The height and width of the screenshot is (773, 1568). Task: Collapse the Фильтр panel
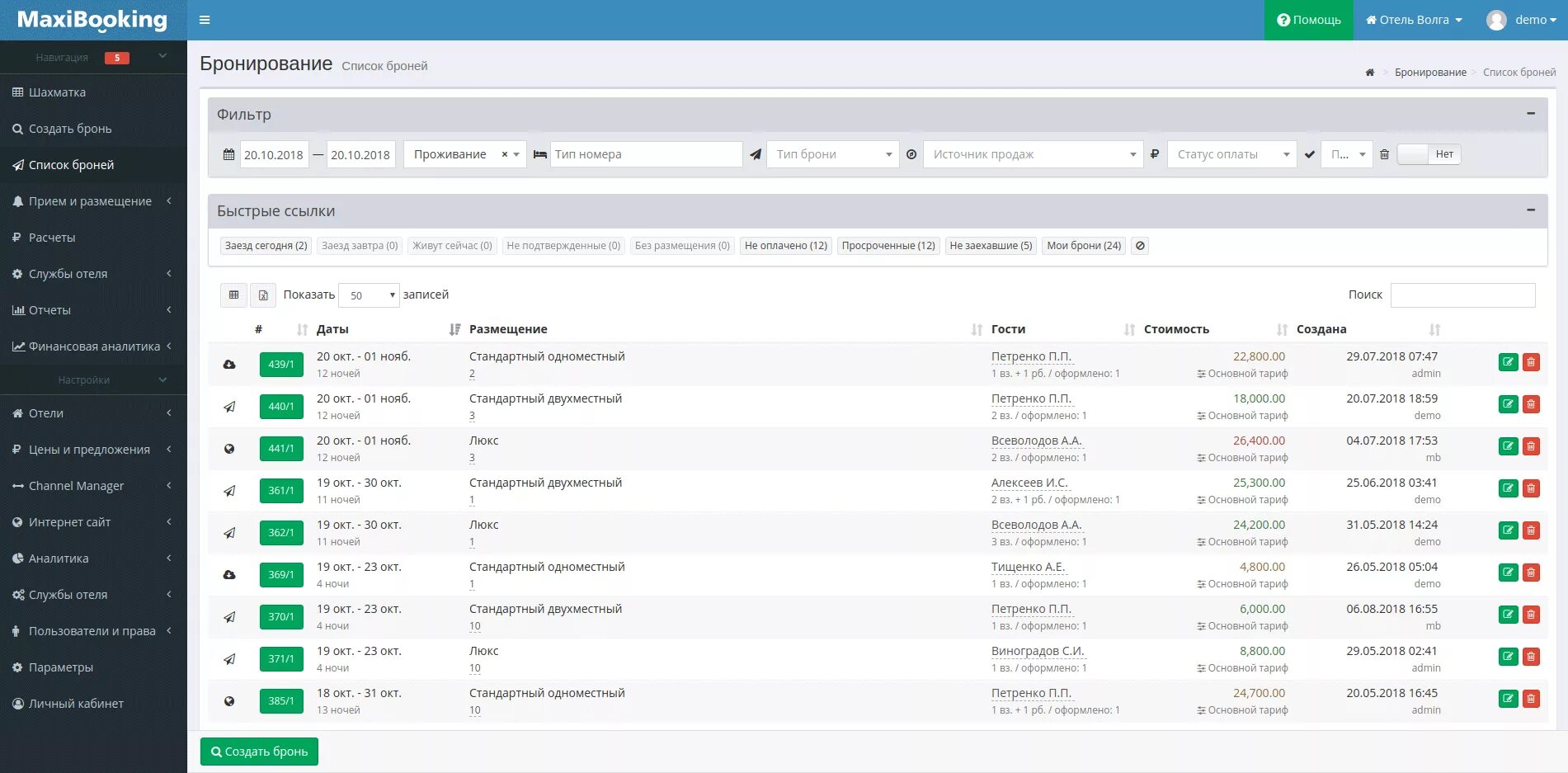(x=1531, y=114)
